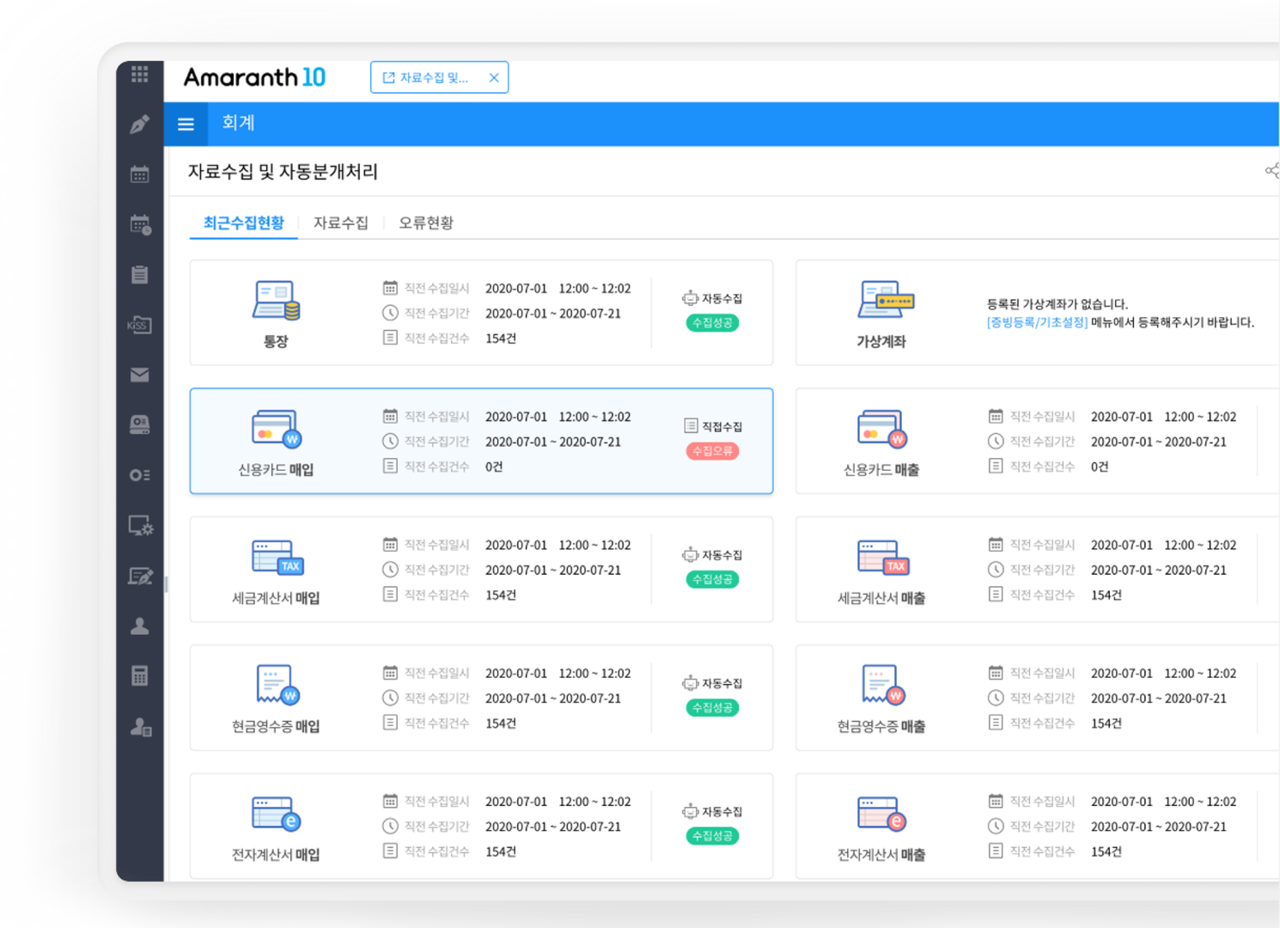
Task: Toggle the hamburger menu next to 회계
Action: click(186, 124)
